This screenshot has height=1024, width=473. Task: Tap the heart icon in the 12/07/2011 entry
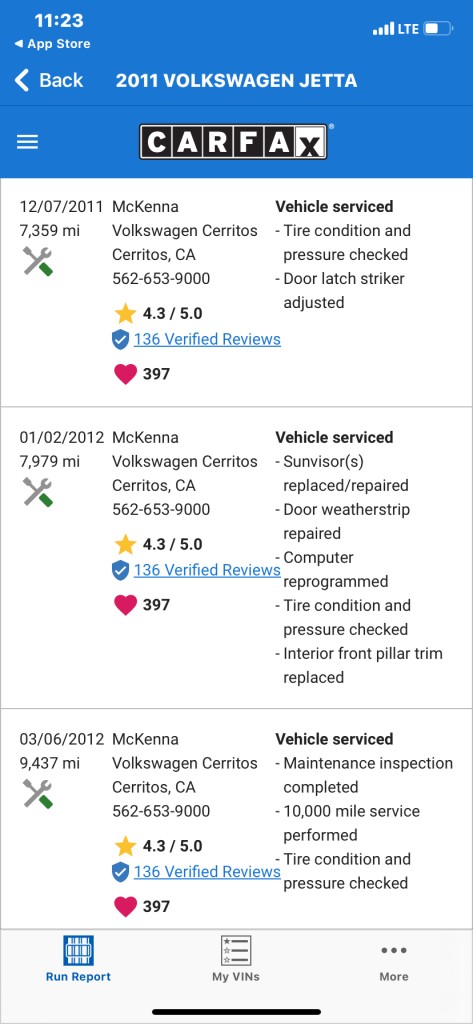125,374
